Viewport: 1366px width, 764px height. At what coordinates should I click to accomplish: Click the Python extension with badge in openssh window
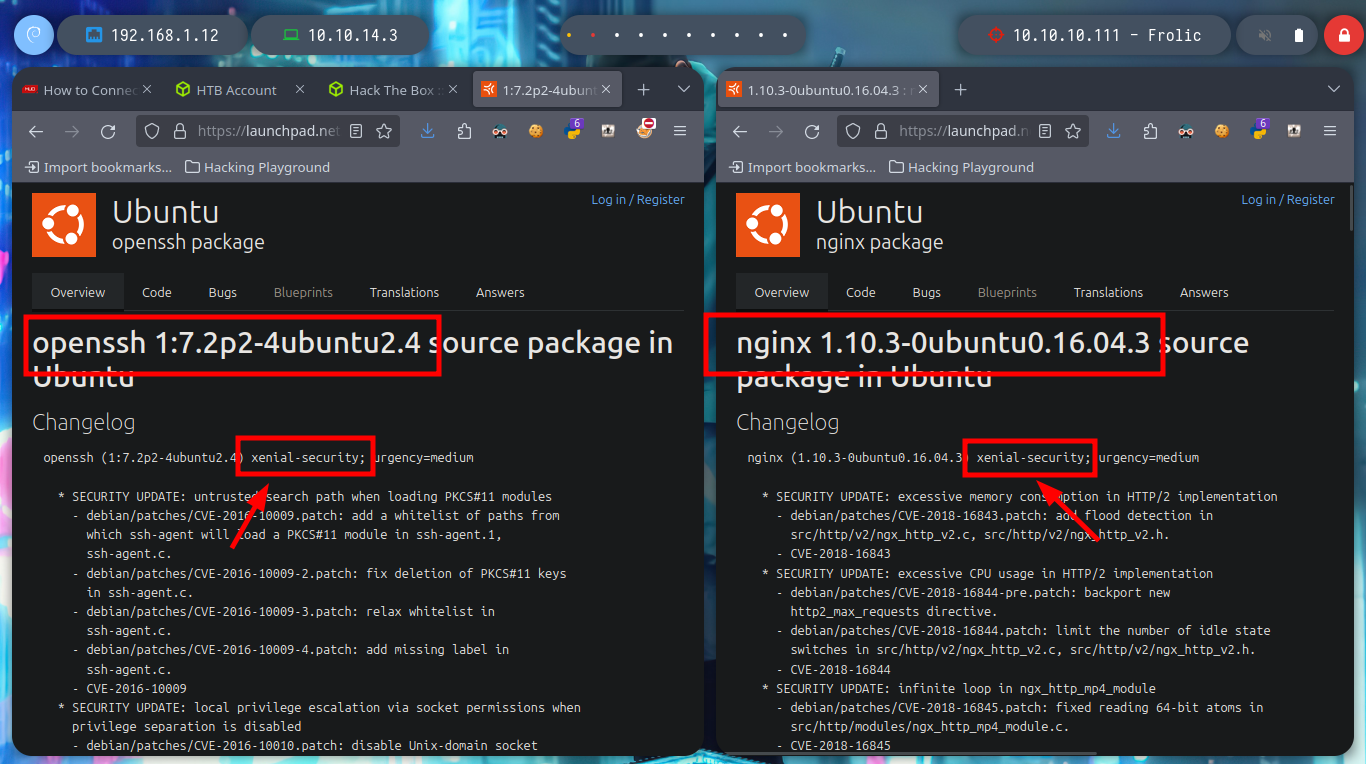(x=574, y=130)
